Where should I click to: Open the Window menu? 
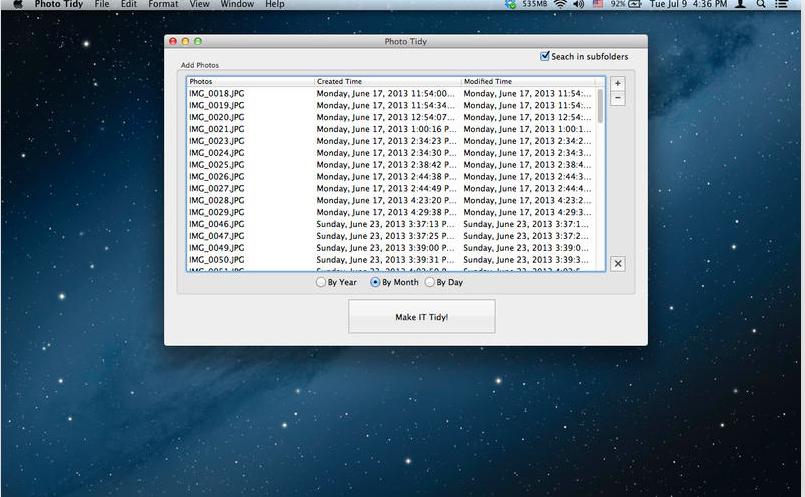click(x=237, y=4)
